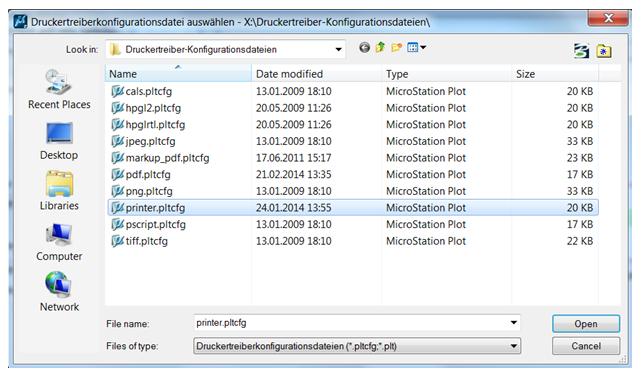The width and height of the screenshot is (641, 378).
Task: Click the MicroStation icon in title bar
Action: tap(20, 21)
